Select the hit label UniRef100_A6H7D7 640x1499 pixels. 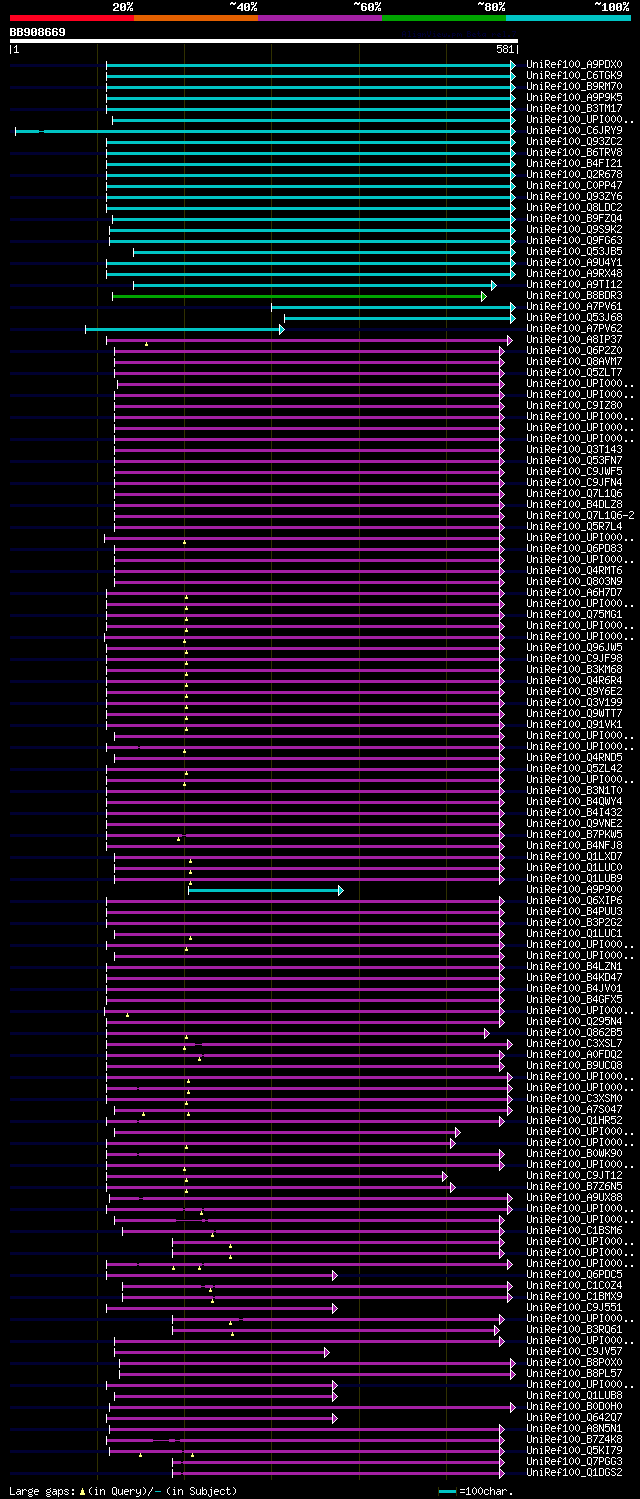point(574,593)
